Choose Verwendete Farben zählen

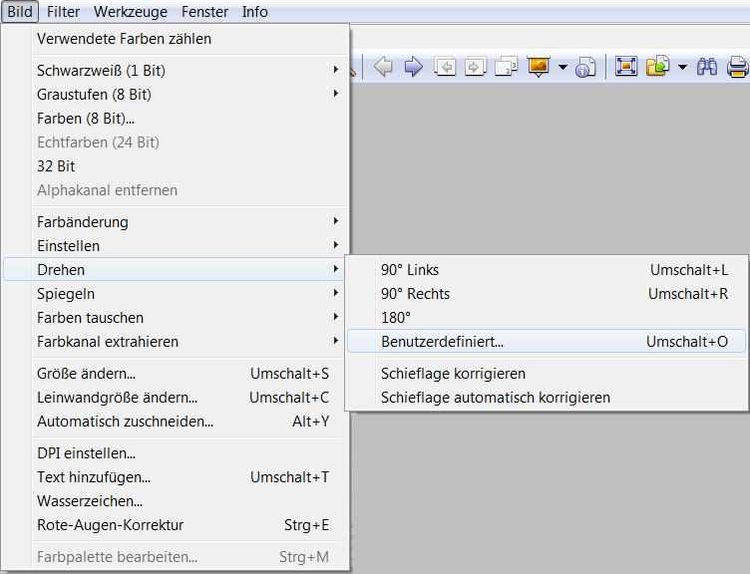coord(175,39)
